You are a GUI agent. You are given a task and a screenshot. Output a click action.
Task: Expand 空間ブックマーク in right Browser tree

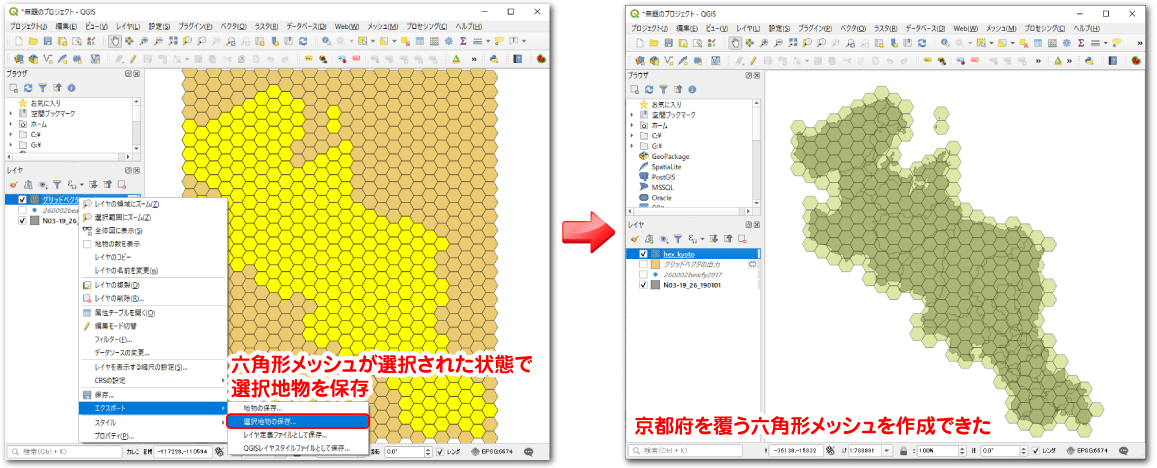pyautogui.click(x=632, y=115)
